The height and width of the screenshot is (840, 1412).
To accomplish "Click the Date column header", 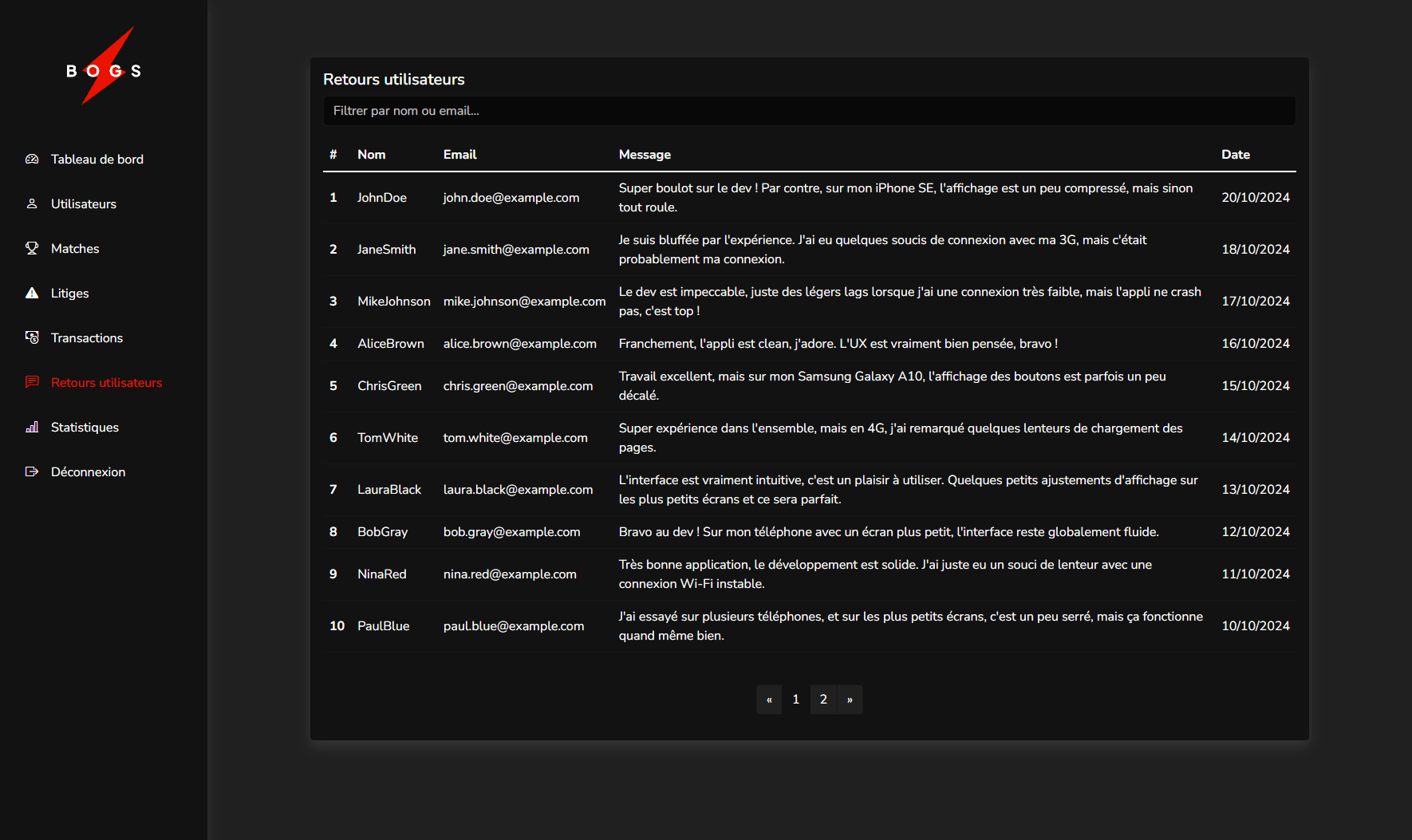I will [x=1236, y=155].
